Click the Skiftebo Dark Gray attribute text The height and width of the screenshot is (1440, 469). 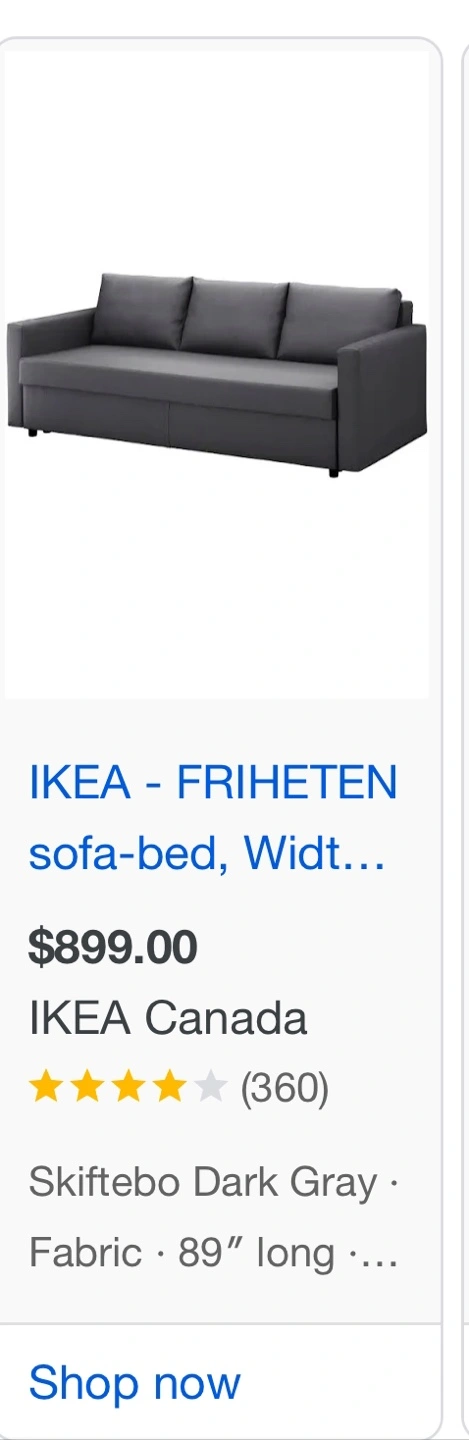click(x=203, y=1183)
